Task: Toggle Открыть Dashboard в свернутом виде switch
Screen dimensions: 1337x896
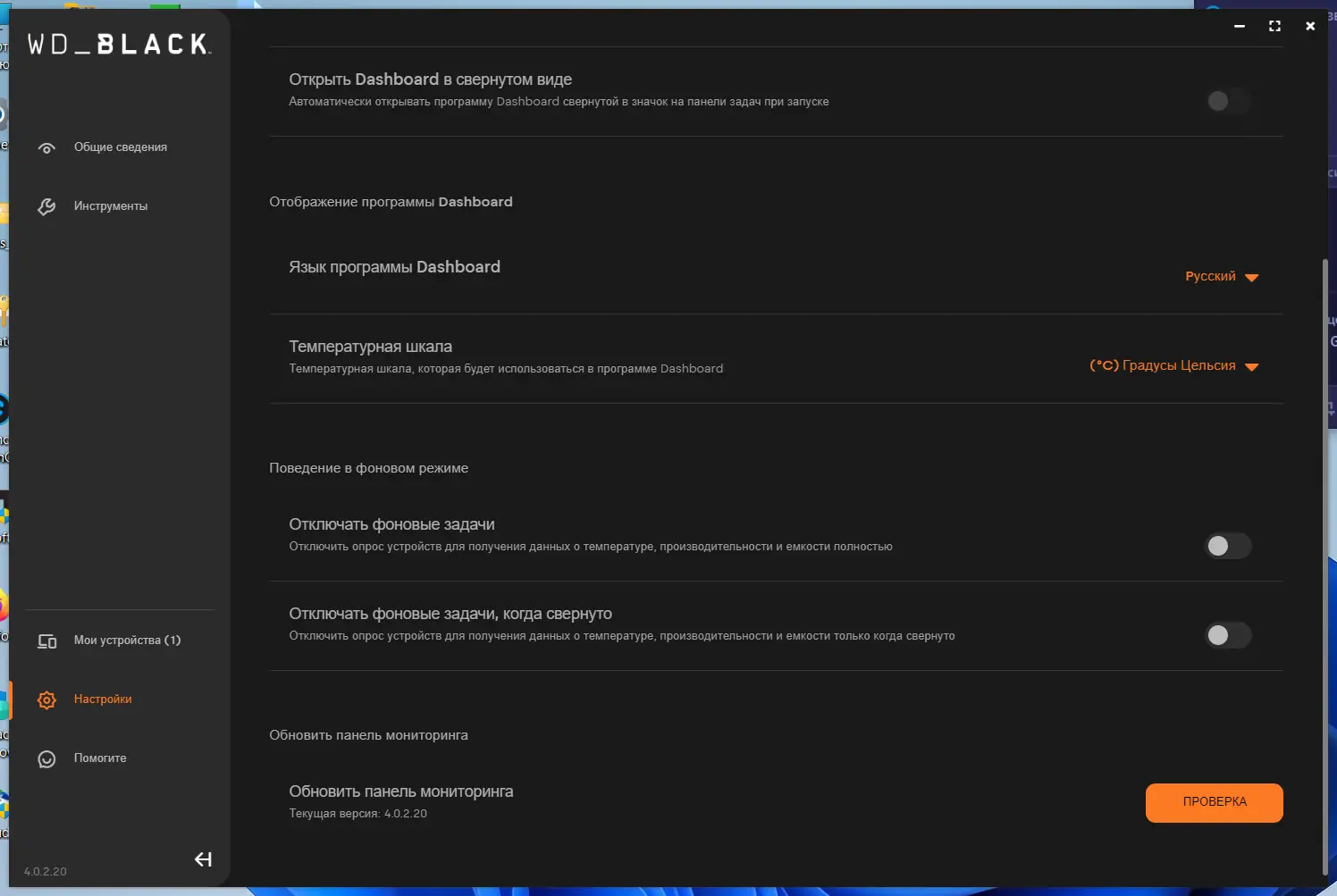Action: [x=1228, y=101]
